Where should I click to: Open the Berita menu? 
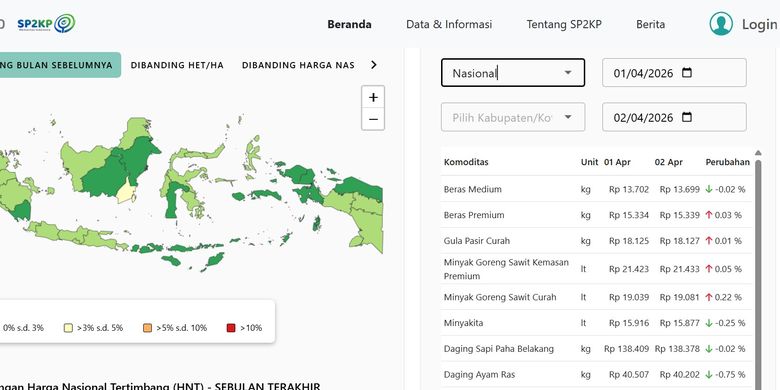[x=650, y=24]
